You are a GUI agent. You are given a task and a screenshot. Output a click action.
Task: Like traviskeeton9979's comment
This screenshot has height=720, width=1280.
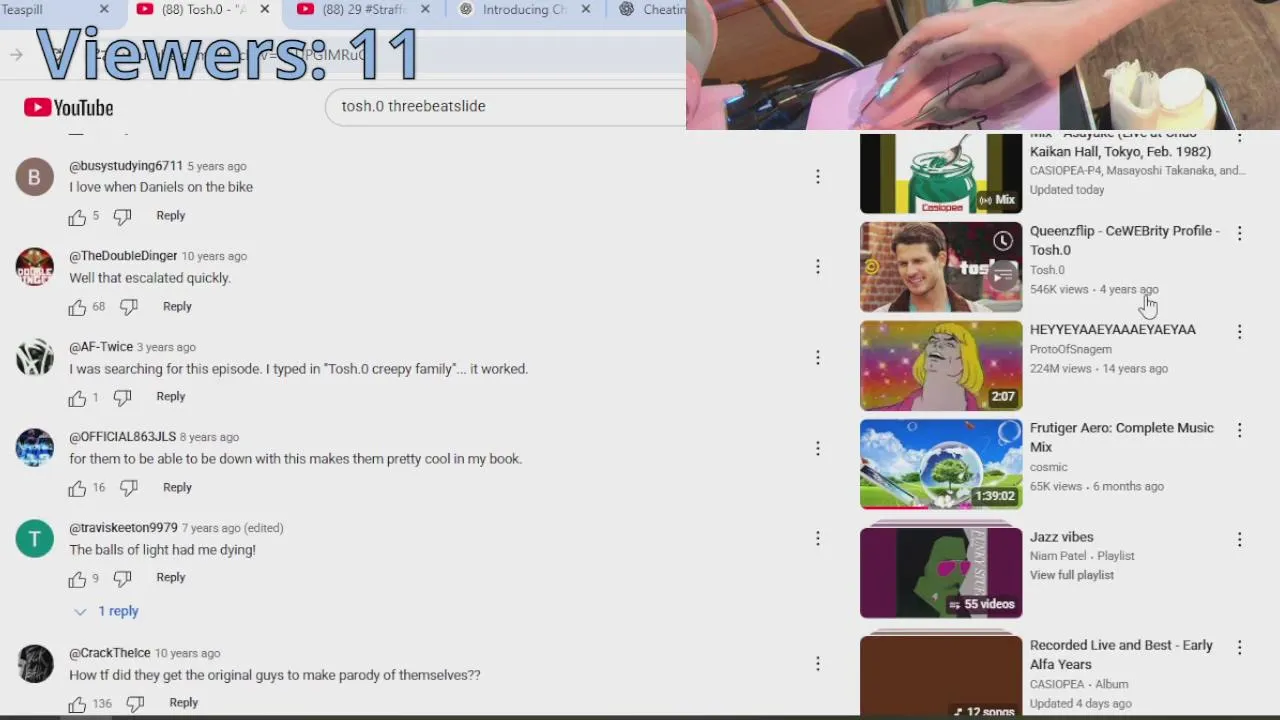[77, 578]
